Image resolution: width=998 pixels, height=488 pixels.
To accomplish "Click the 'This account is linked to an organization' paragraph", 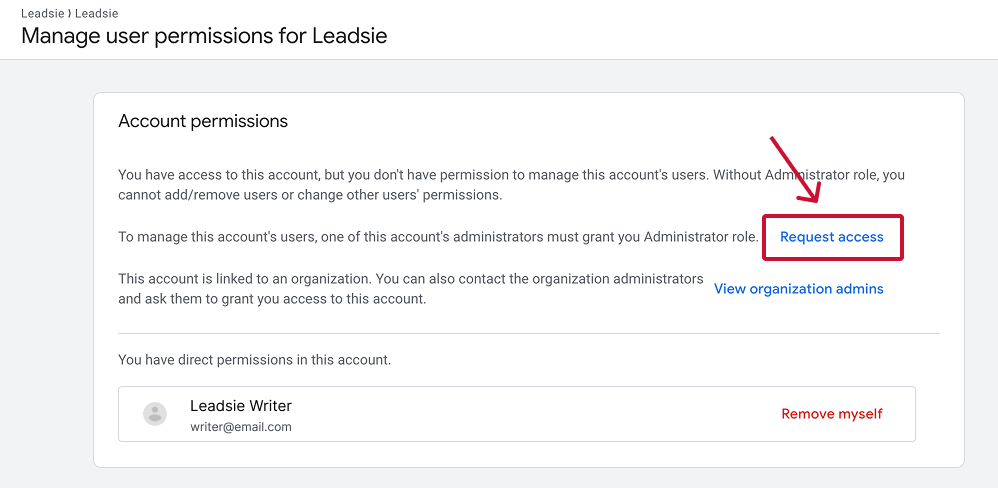I will [411, 289].
